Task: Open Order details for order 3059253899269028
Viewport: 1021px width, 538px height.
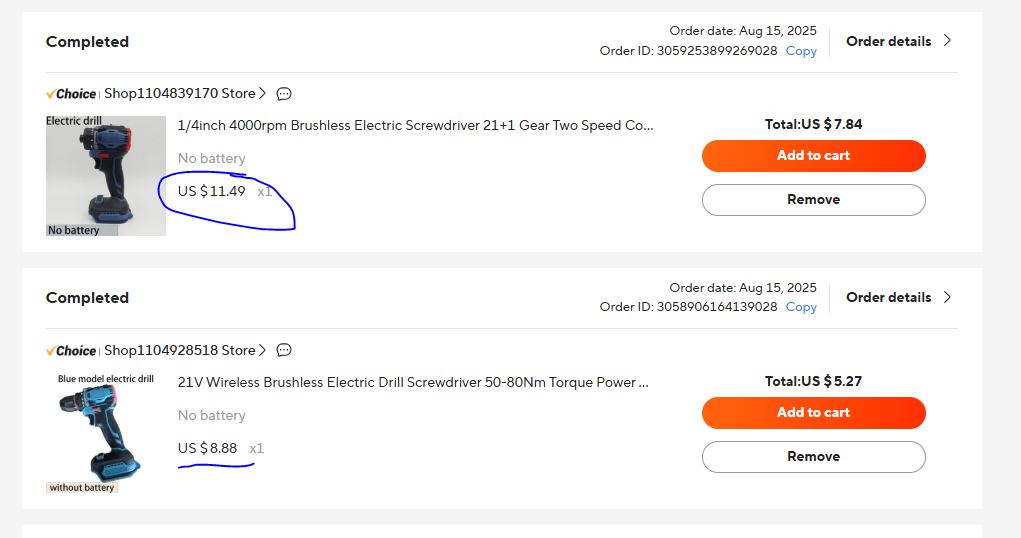Action: (898, 41)
